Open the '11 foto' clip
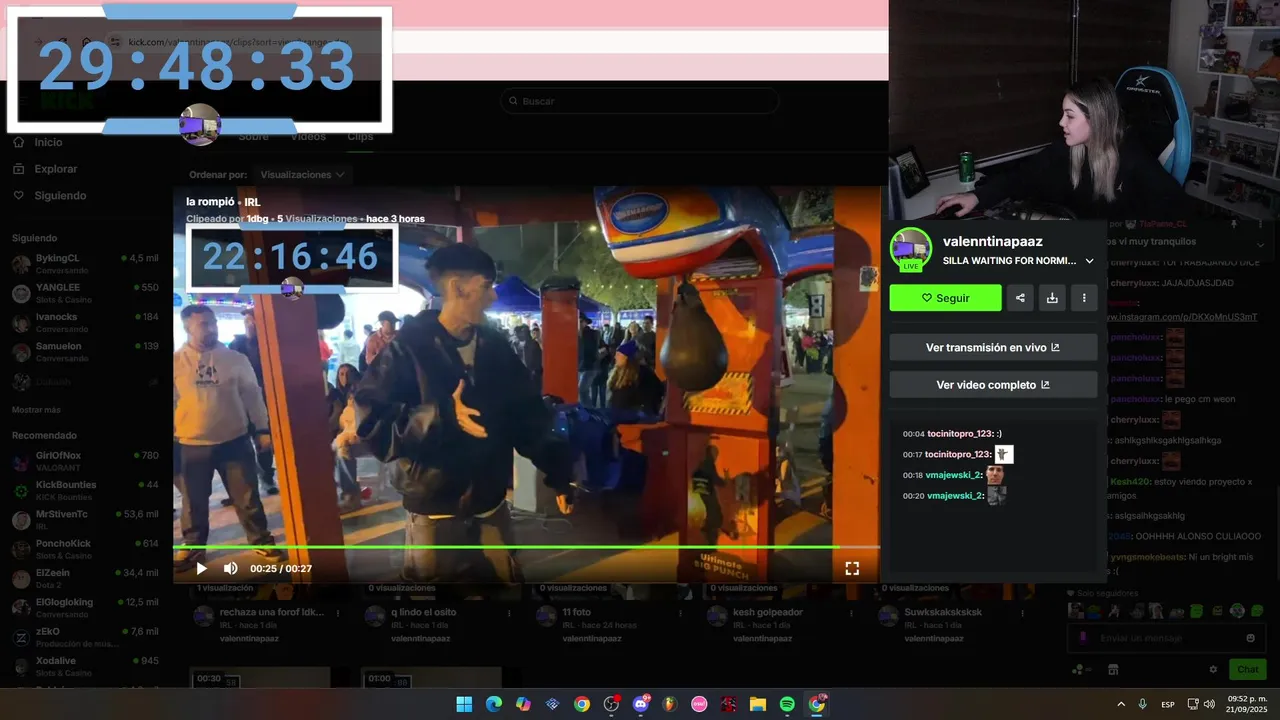The image size is (1280, 720). tap(577, 612)
